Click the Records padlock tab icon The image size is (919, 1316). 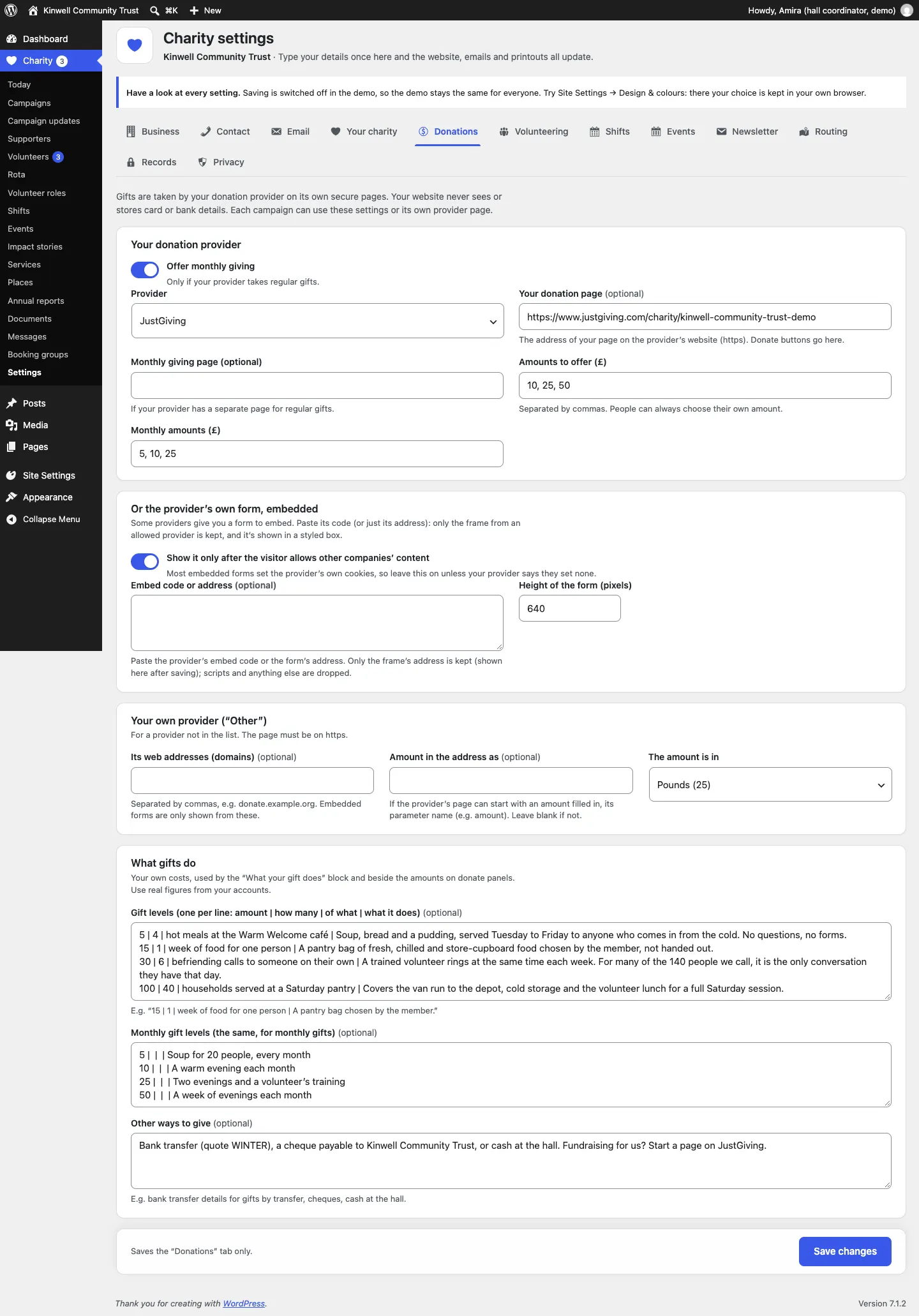[x=131, y=162]
